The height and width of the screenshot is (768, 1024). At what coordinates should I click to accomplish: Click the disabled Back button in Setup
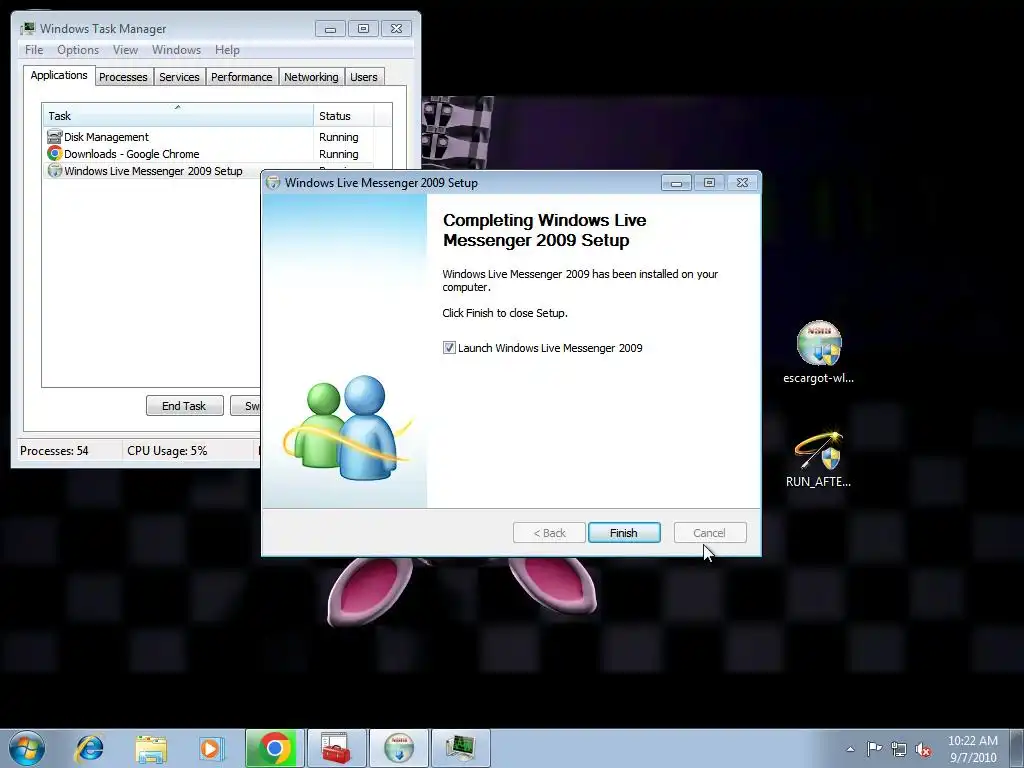click(549, 533)
